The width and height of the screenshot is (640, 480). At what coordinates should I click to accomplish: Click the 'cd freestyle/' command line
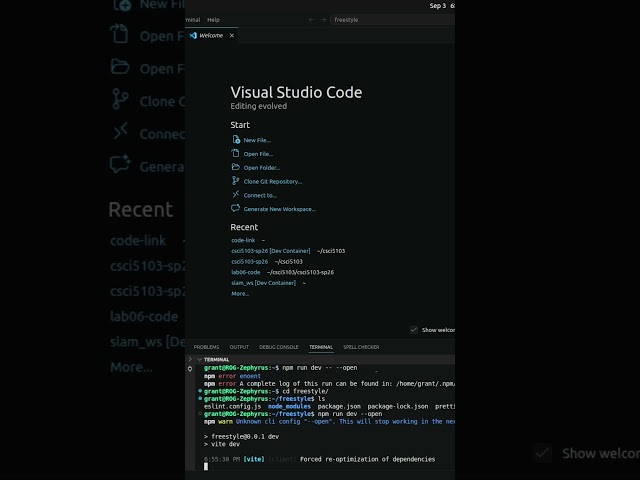coord(305,391)
